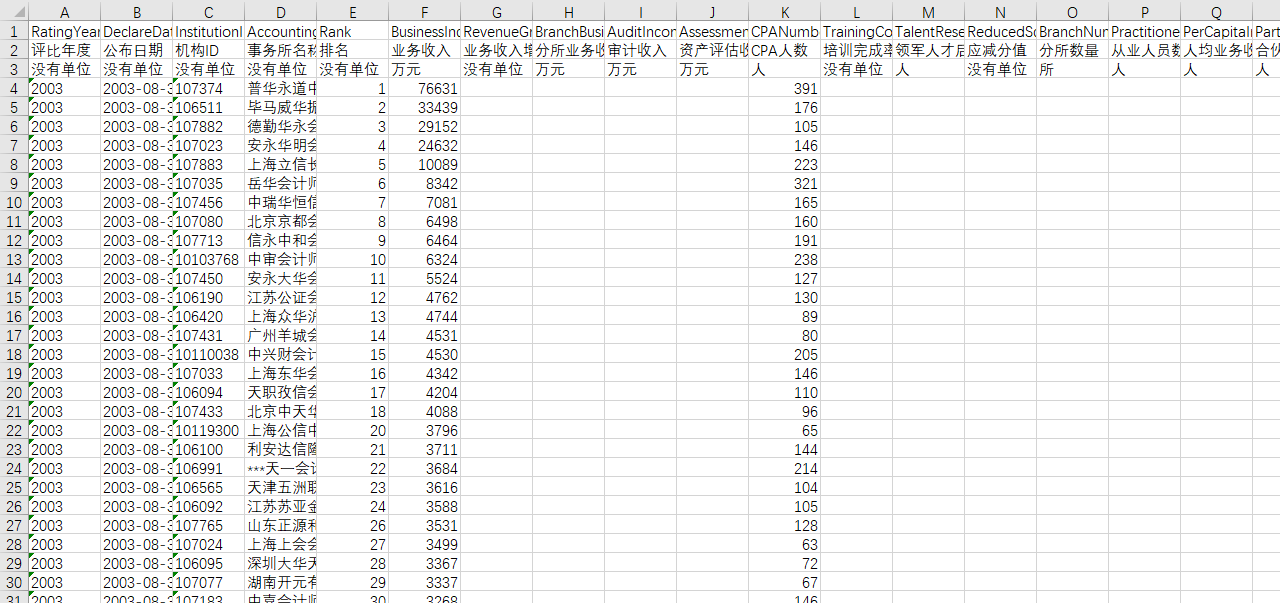1280x603 pixels.
Task: Click CPA count cell 63
Action: (x=785, y=544)
